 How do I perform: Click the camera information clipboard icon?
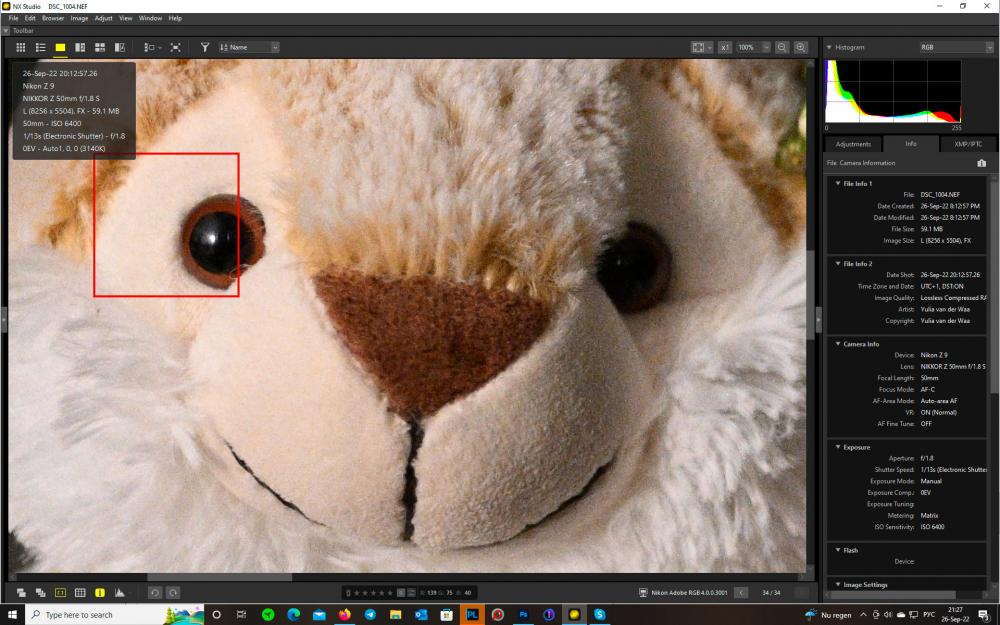982,163
